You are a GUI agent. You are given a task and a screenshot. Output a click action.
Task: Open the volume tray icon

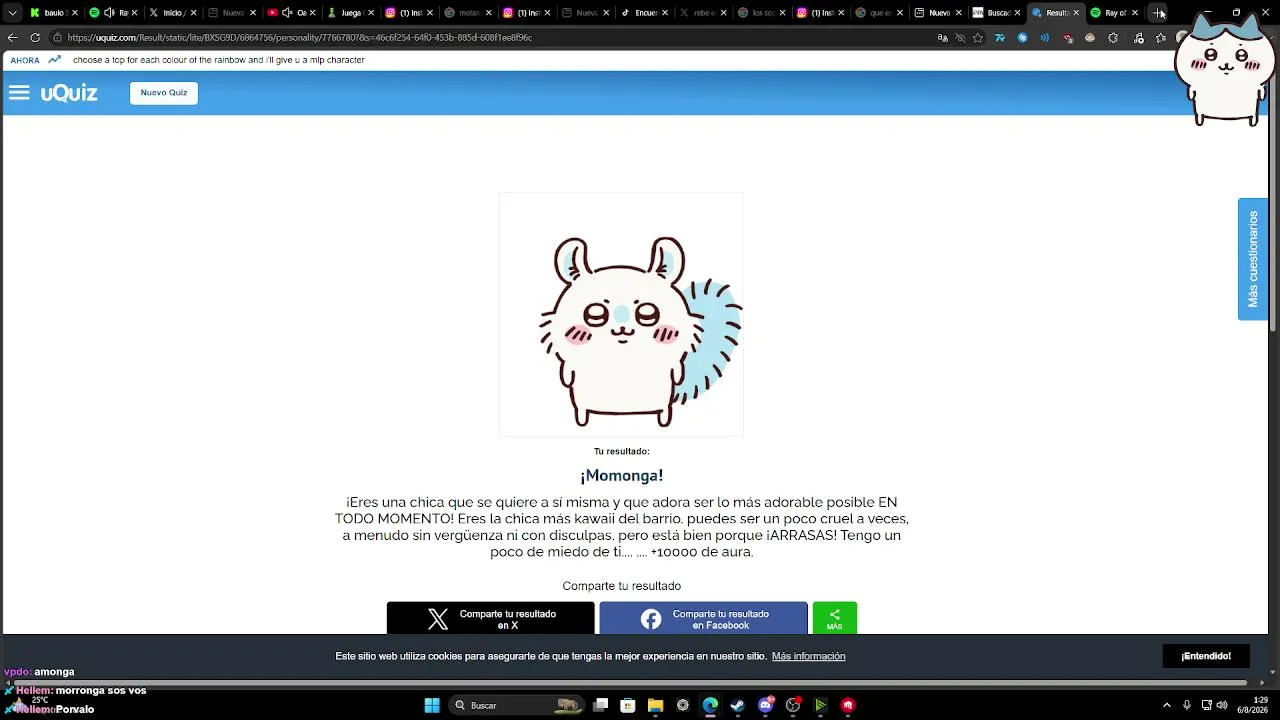click(1222, 705)
